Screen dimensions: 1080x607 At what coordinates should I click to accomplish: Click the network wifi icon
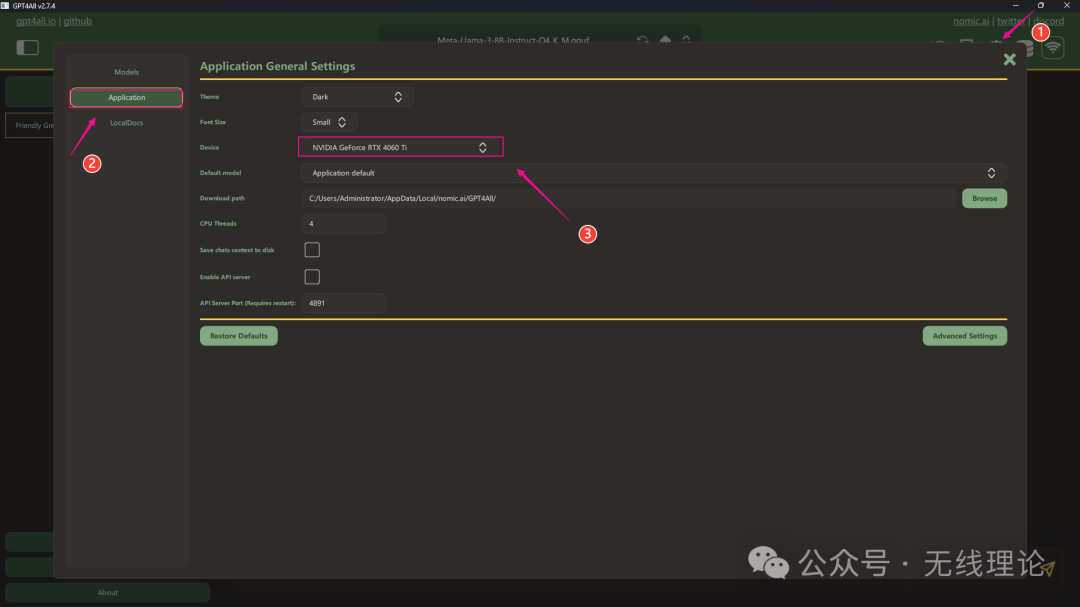pos(1052,48)
